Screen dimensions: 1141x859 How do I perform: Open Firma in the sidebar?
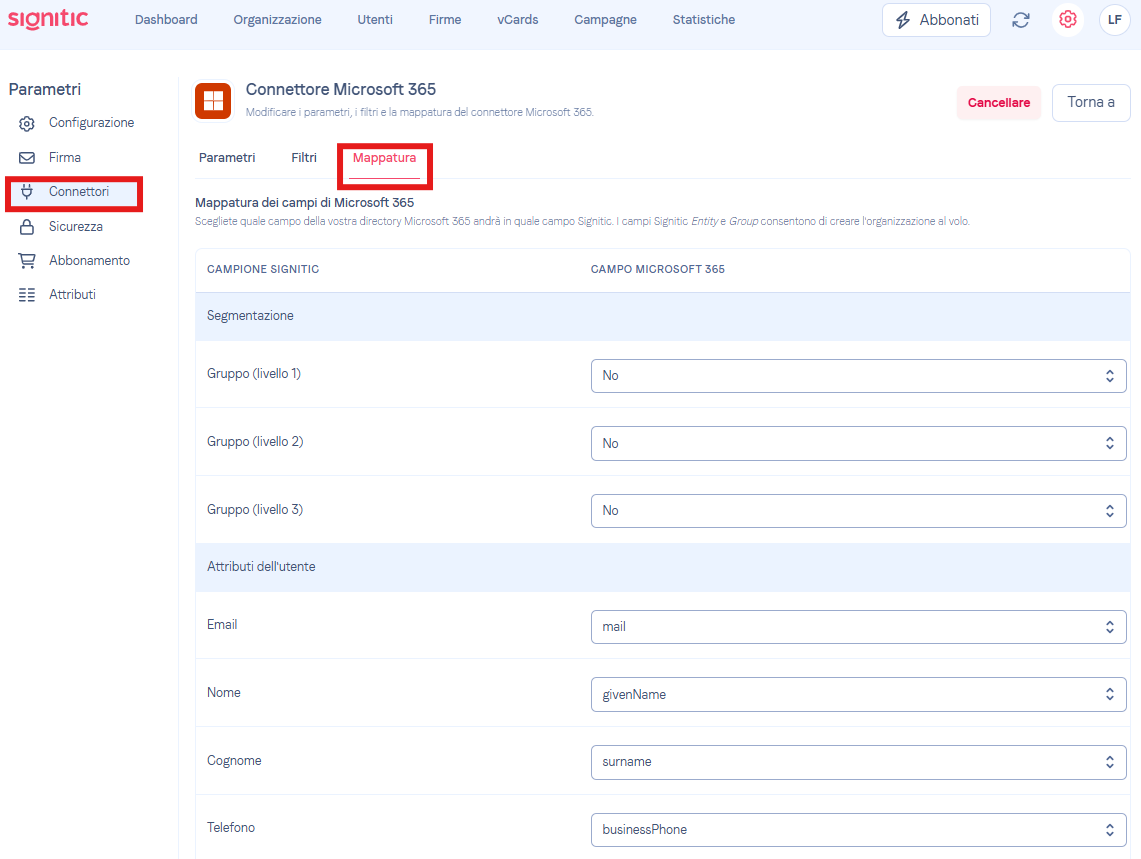click(65, 158)
